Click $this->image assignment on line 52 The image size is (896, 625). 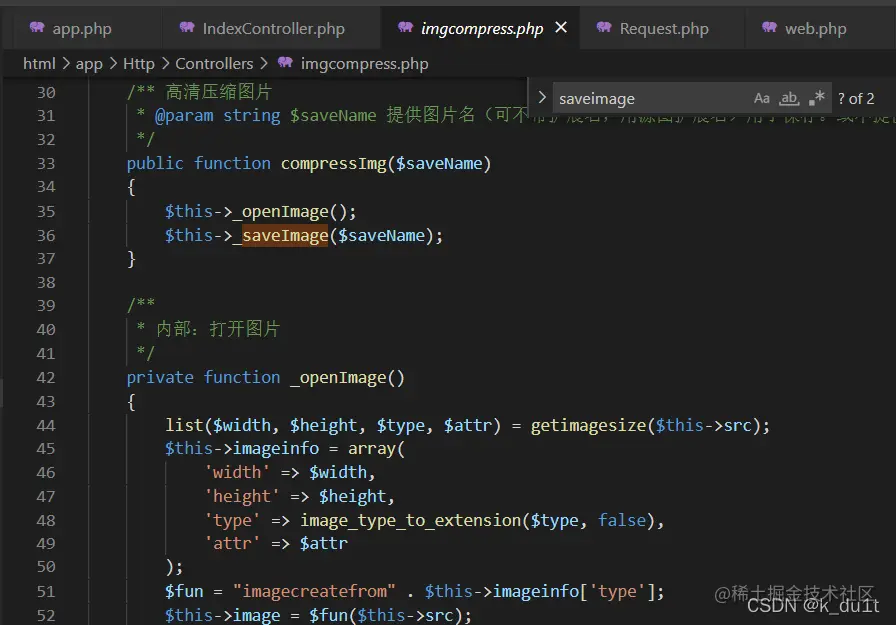(x=222, y=615)
